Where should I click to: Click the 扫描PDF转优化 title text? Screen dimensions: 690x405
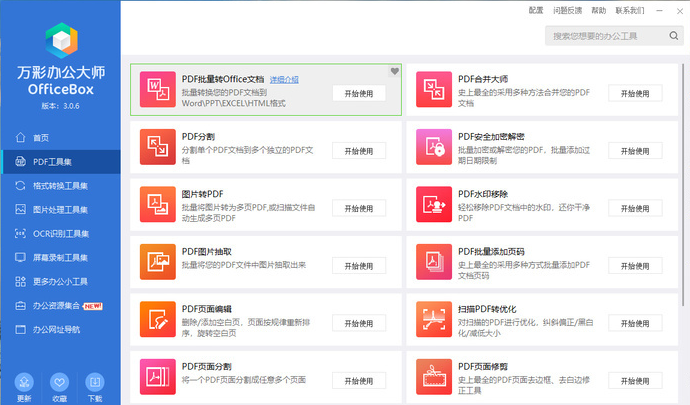click(x=487, y=309)
